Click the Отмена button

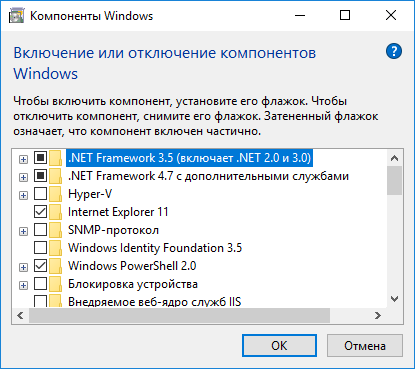(365, 346)
